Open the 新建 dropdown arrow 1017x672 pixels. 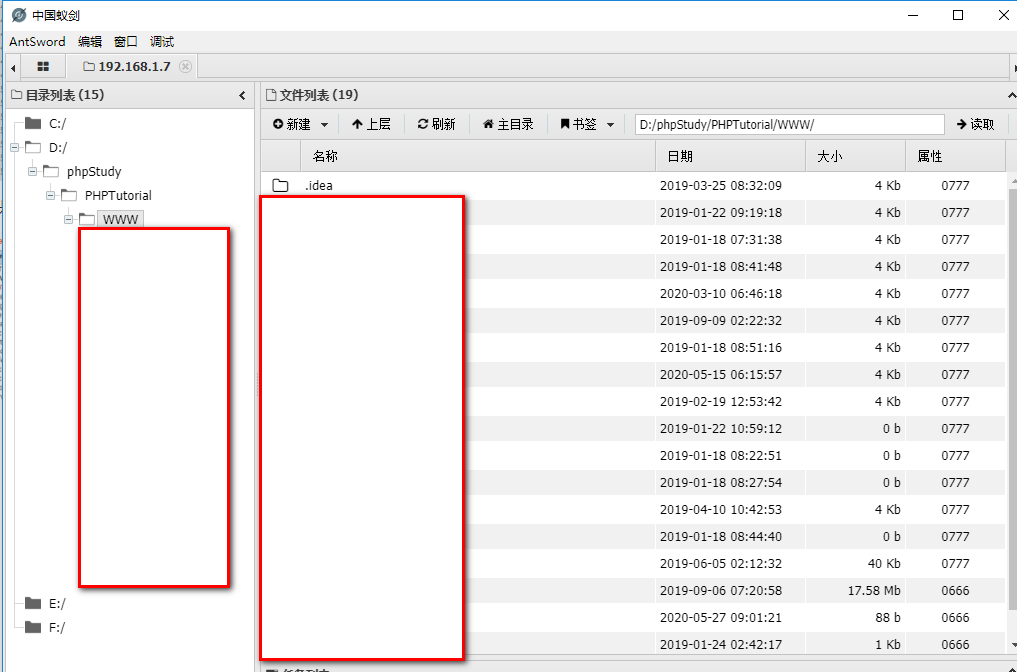click(x=325, y=125)
